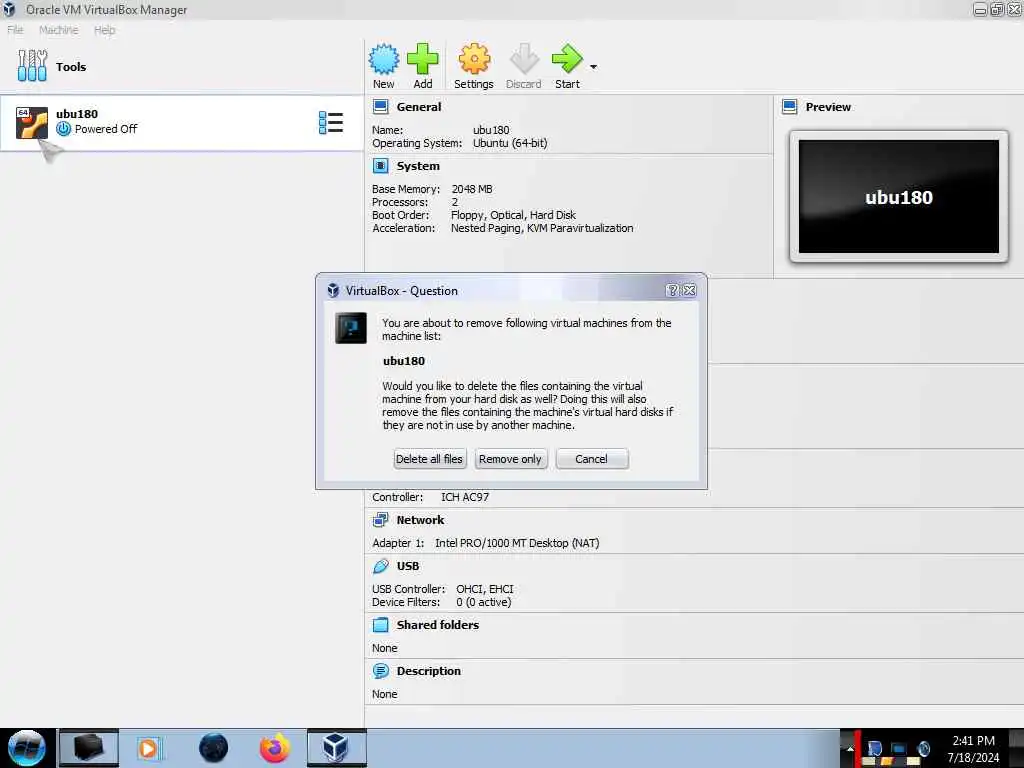Click the OHCI, EHCI USB controller value
Image resolution: width=1024 pixels, height=768 pixels.
[x=485, y=589]
